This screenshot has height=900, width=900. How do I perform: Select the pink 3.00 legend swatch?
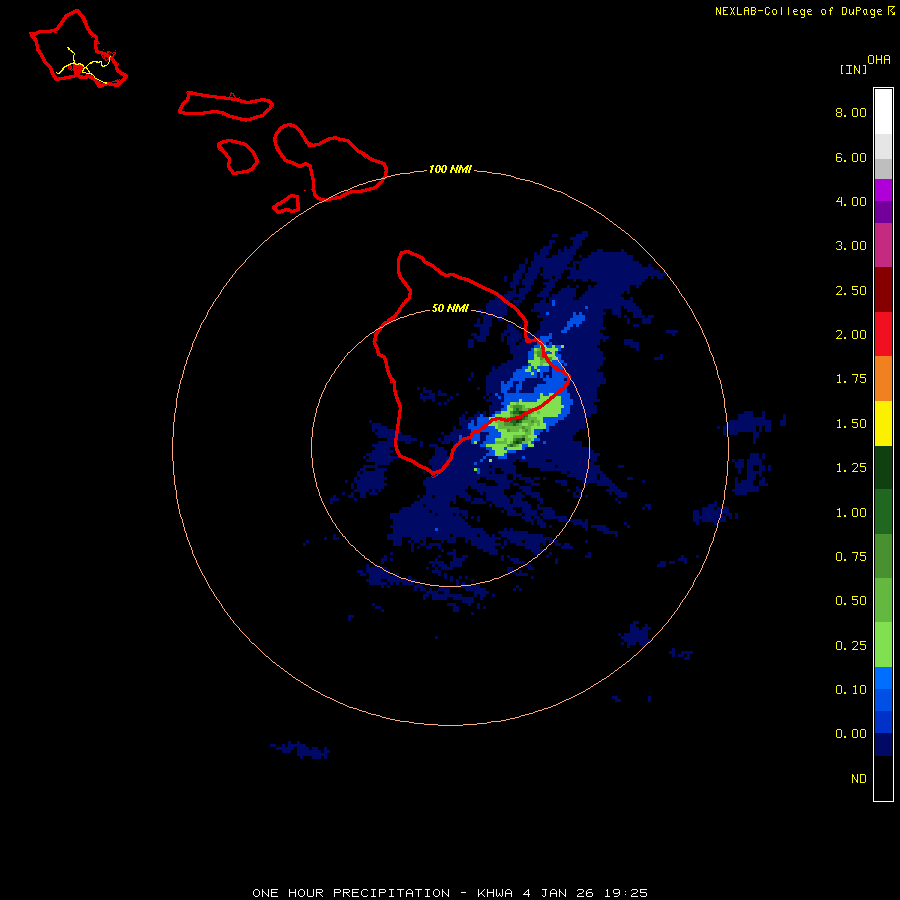883,245
